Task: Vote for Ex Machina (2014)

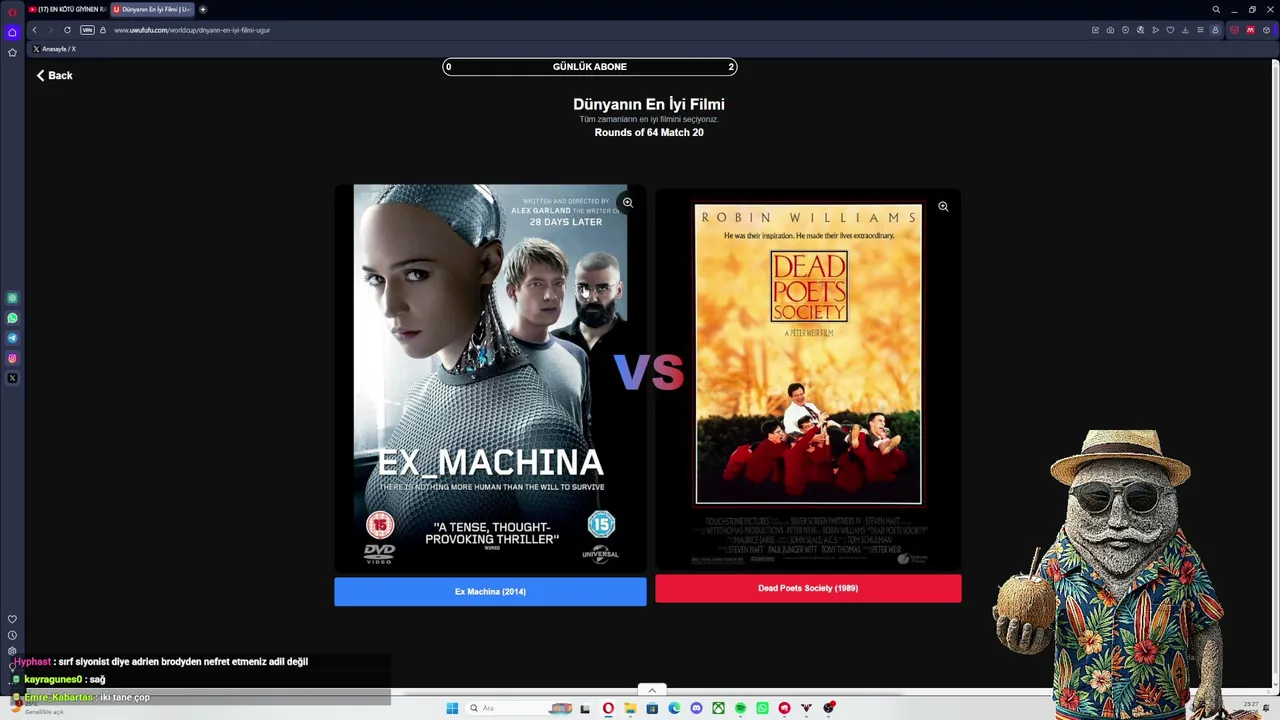Action: [490, 591]
